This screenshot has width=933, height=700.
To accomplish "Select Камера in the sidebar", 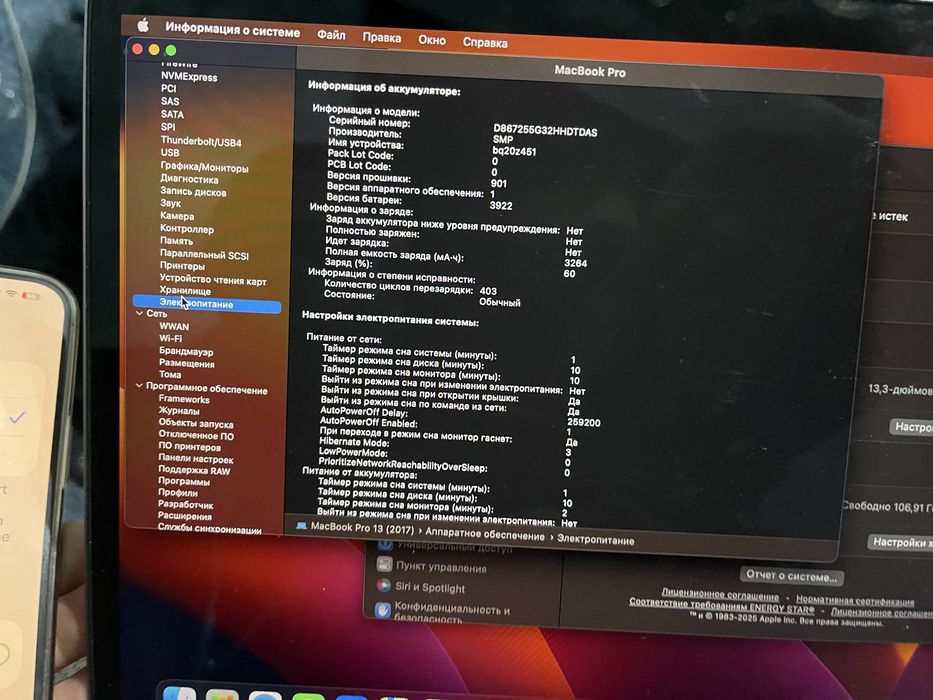I will click(177, 216).
